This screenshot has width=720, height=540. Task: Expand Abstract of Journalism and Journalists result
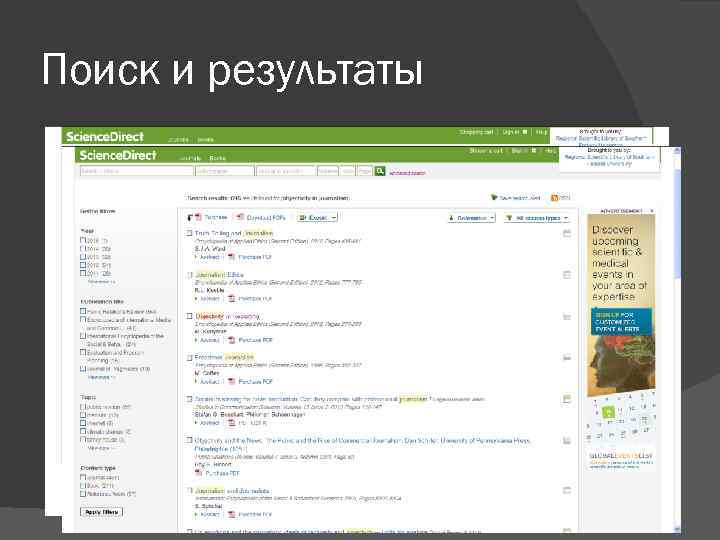coord(207,514)
